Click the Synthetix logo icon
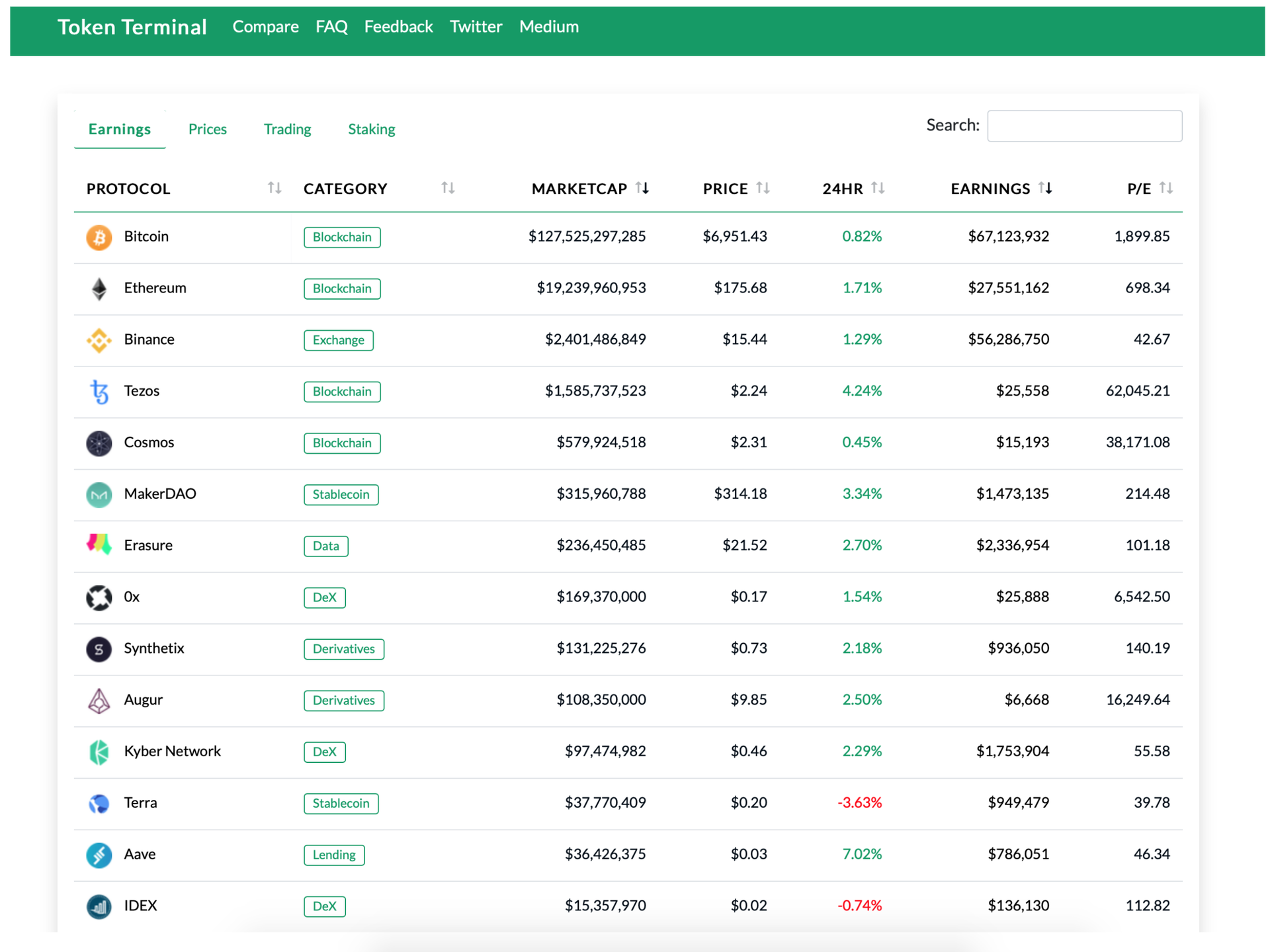 99,649
